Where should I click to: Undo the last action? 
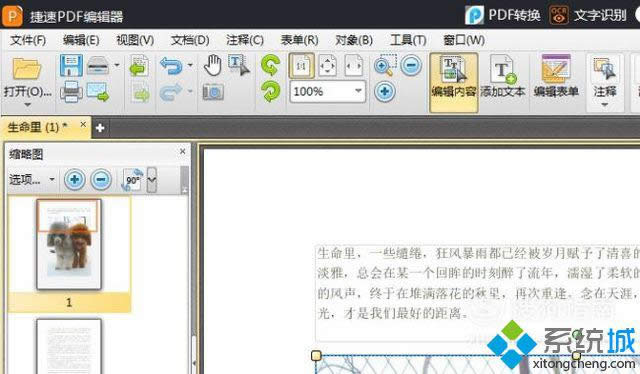pos(171,65)
